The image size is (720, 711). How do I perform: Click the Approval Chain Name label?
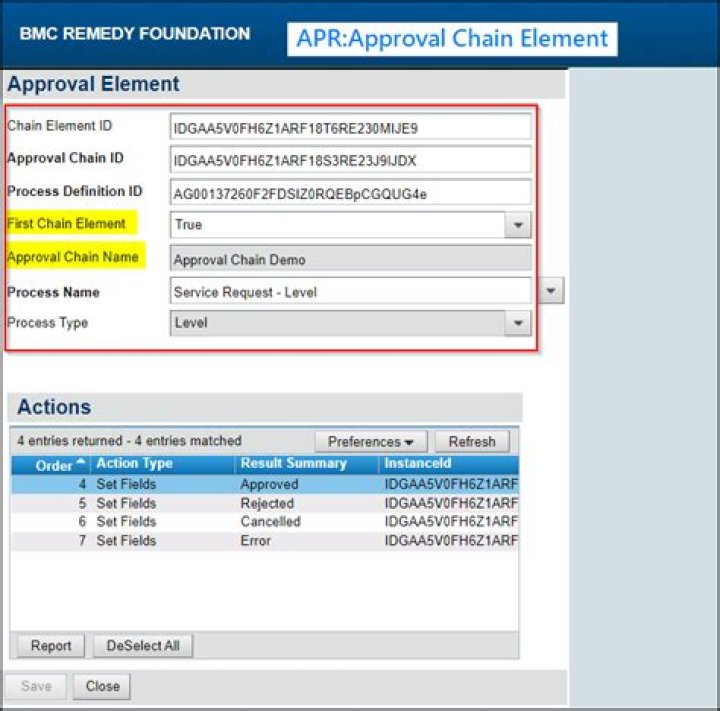pos(73,257)
